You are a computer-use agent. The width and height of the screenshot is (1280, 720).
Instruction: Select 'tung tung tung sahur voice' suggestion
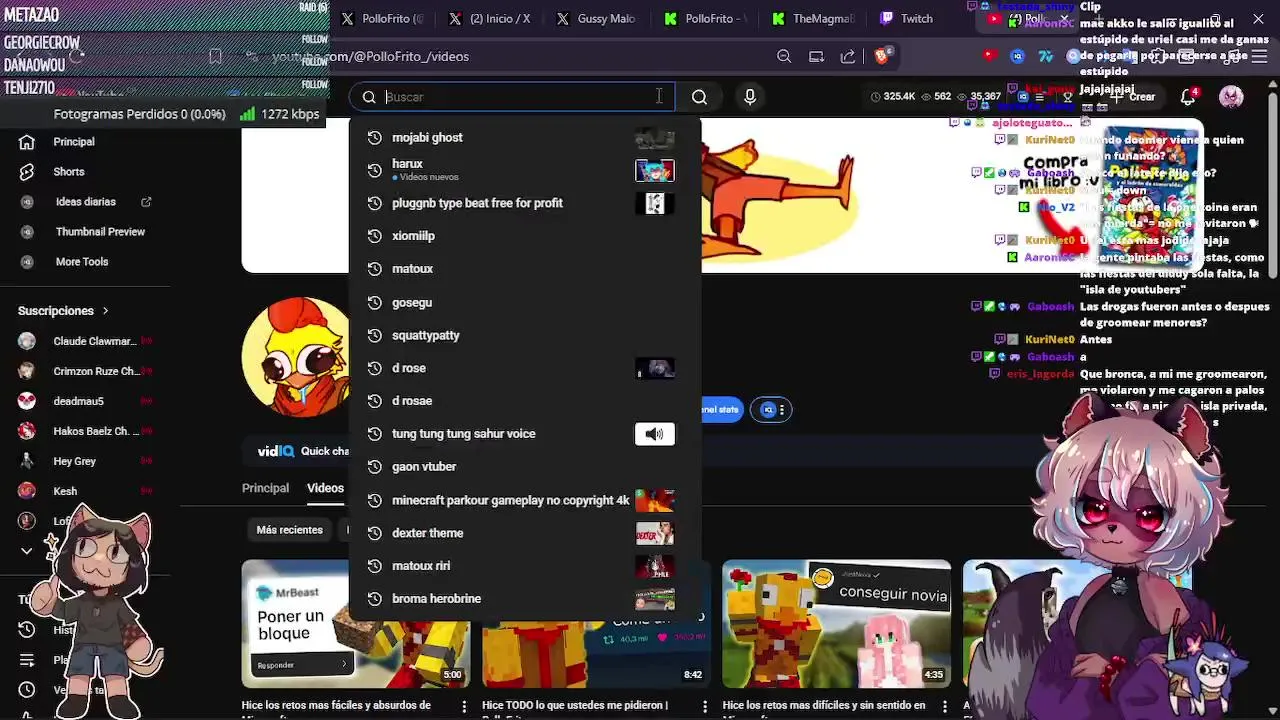pos(525,434)
